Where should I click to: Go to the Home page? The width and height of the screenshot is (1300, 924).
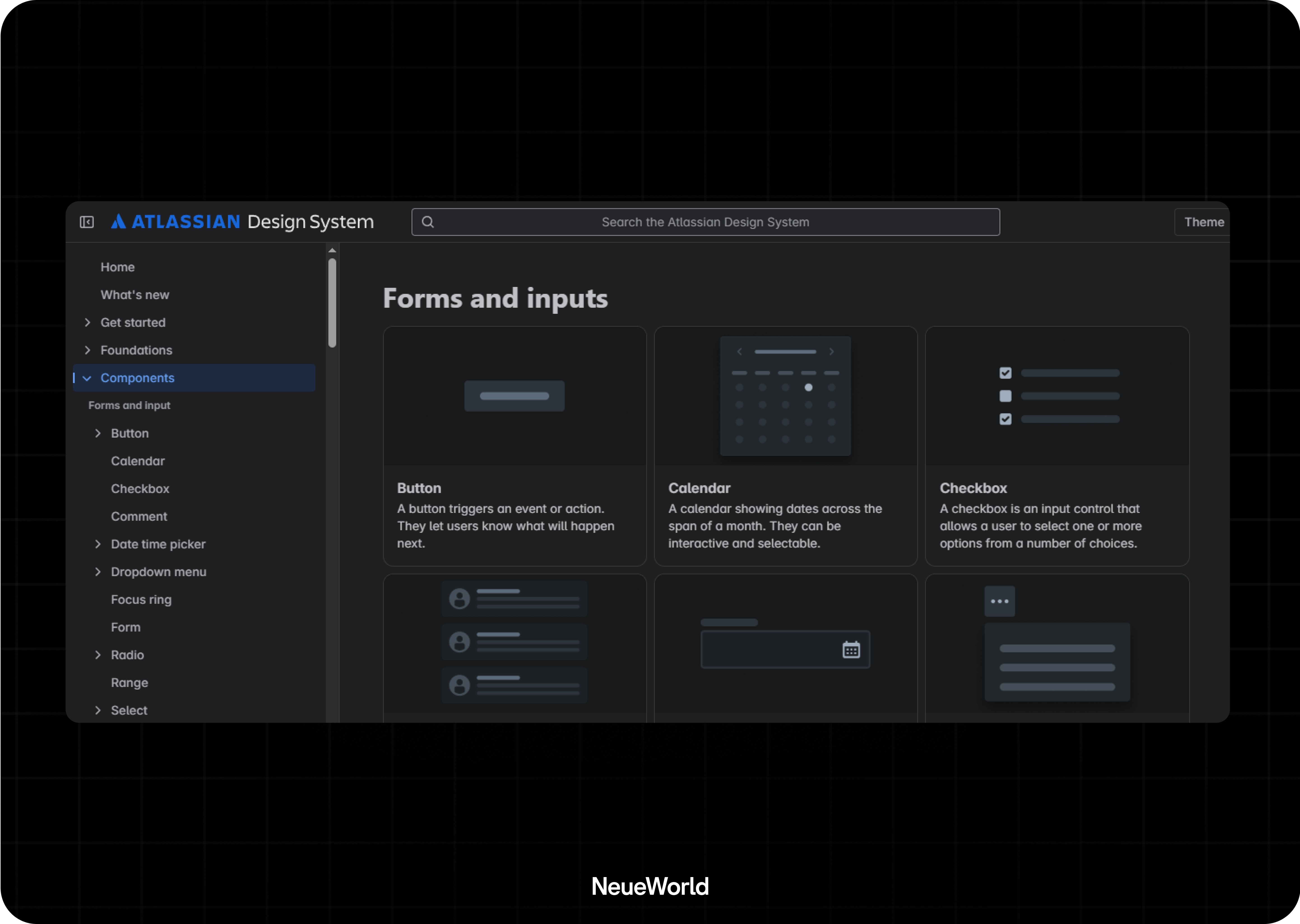pos(118,267)
